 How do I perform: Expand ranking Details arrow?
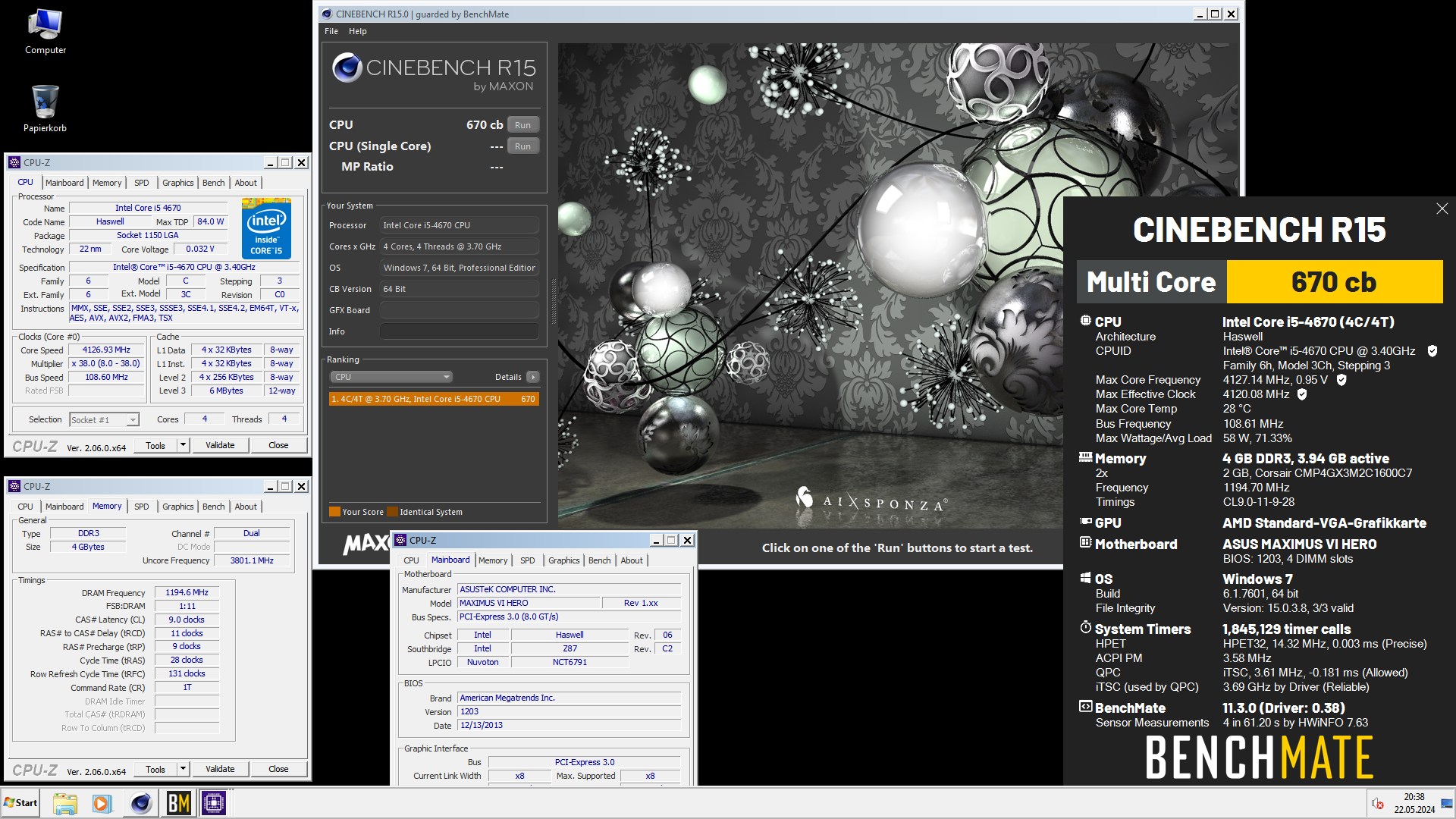pyautogui.click(x=533, y=377)
